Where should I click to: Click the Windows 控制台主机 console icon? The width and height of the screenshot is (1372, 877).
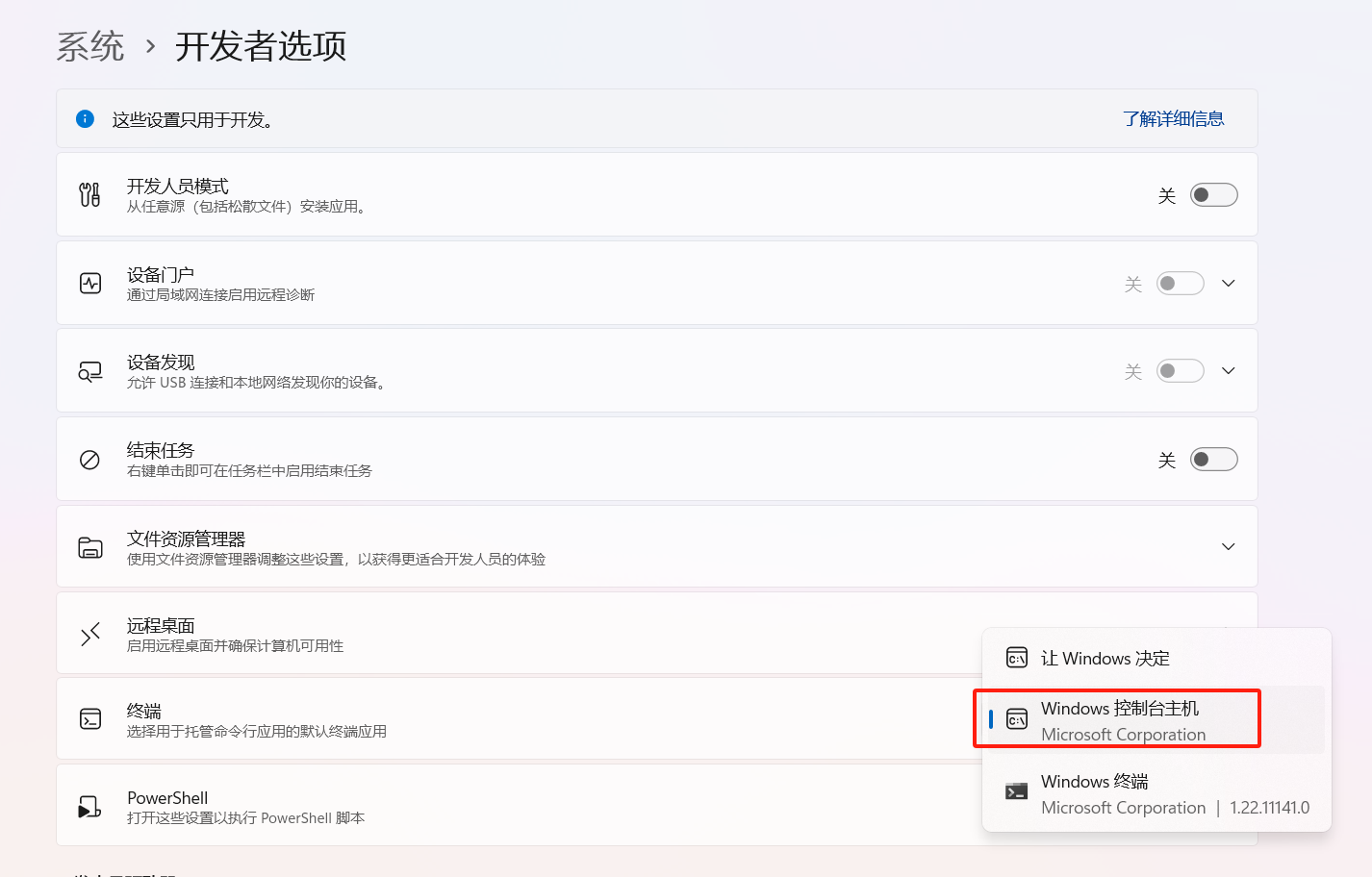[x=1017, y=719]
